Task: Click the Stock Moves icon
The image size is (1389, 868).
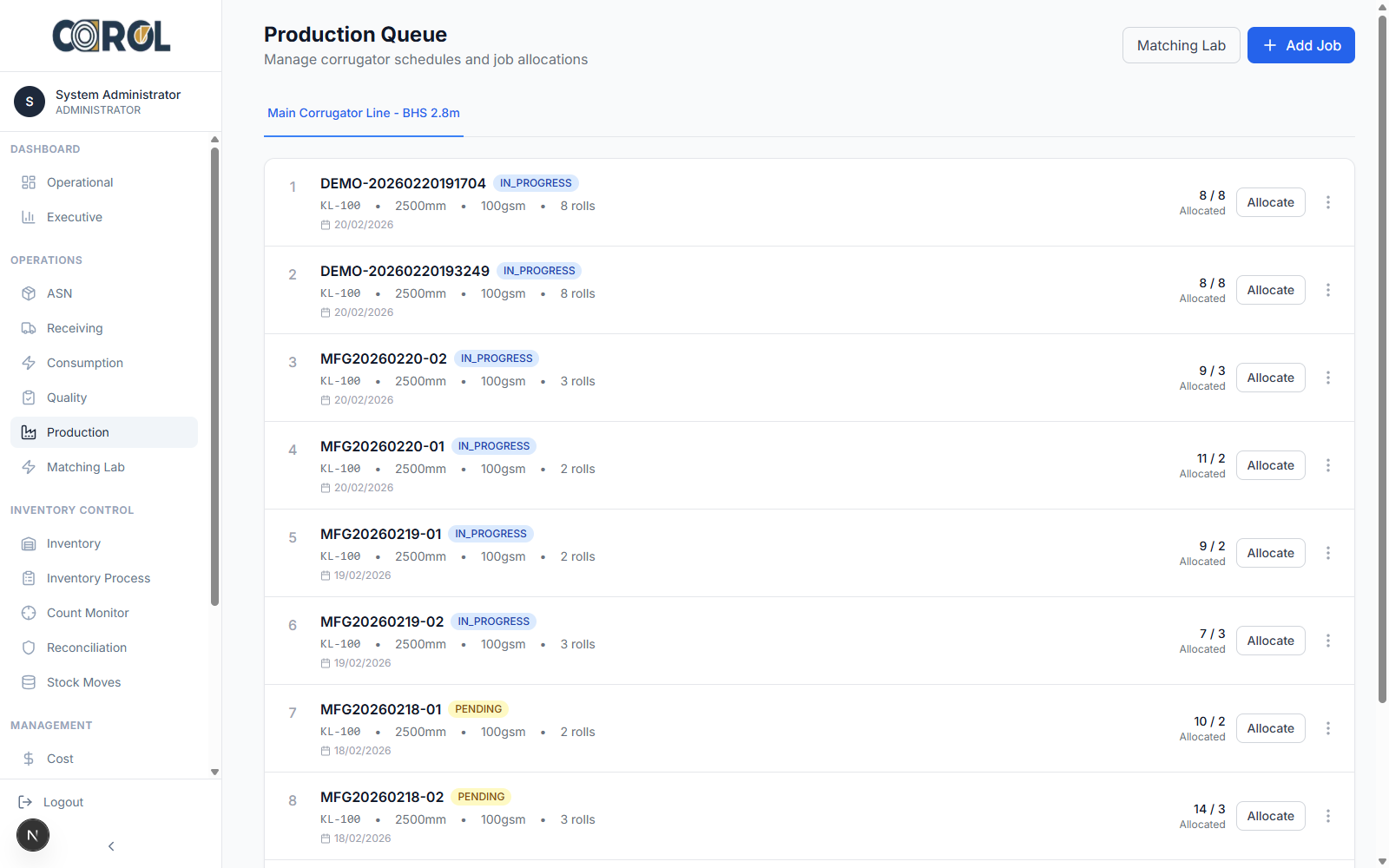Action: (x=29, y=682)
